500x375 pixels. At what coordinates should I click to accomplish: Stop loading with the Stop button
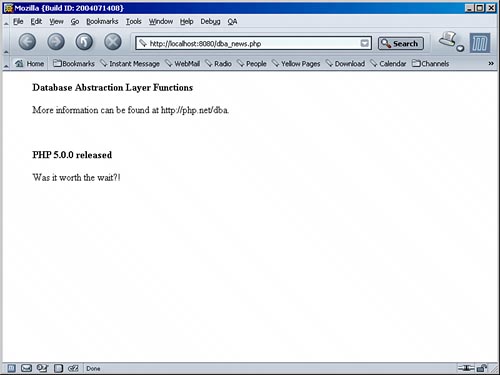pos(113,42)
